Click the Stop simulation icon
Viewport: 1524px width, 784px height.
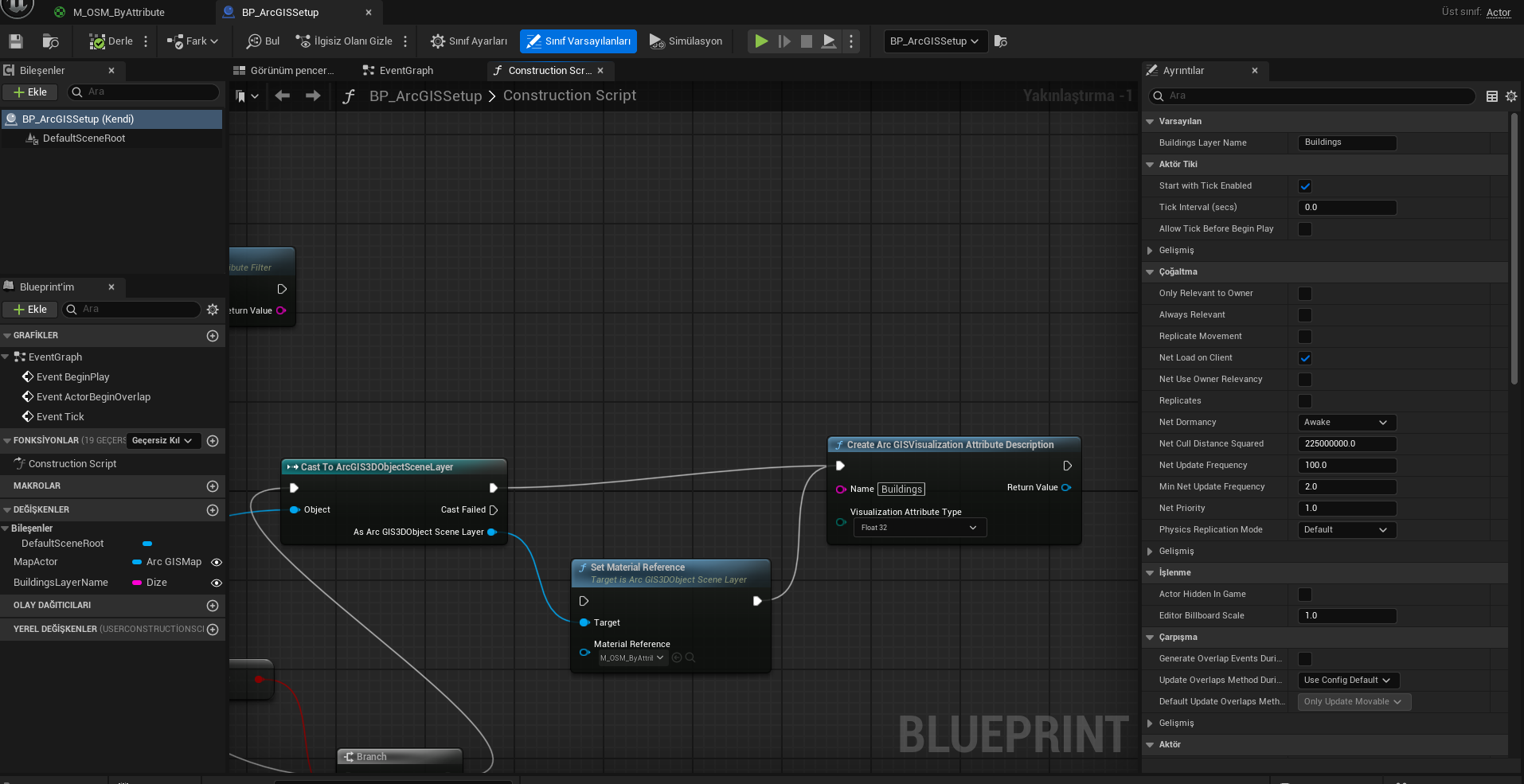tap(807, 41)
